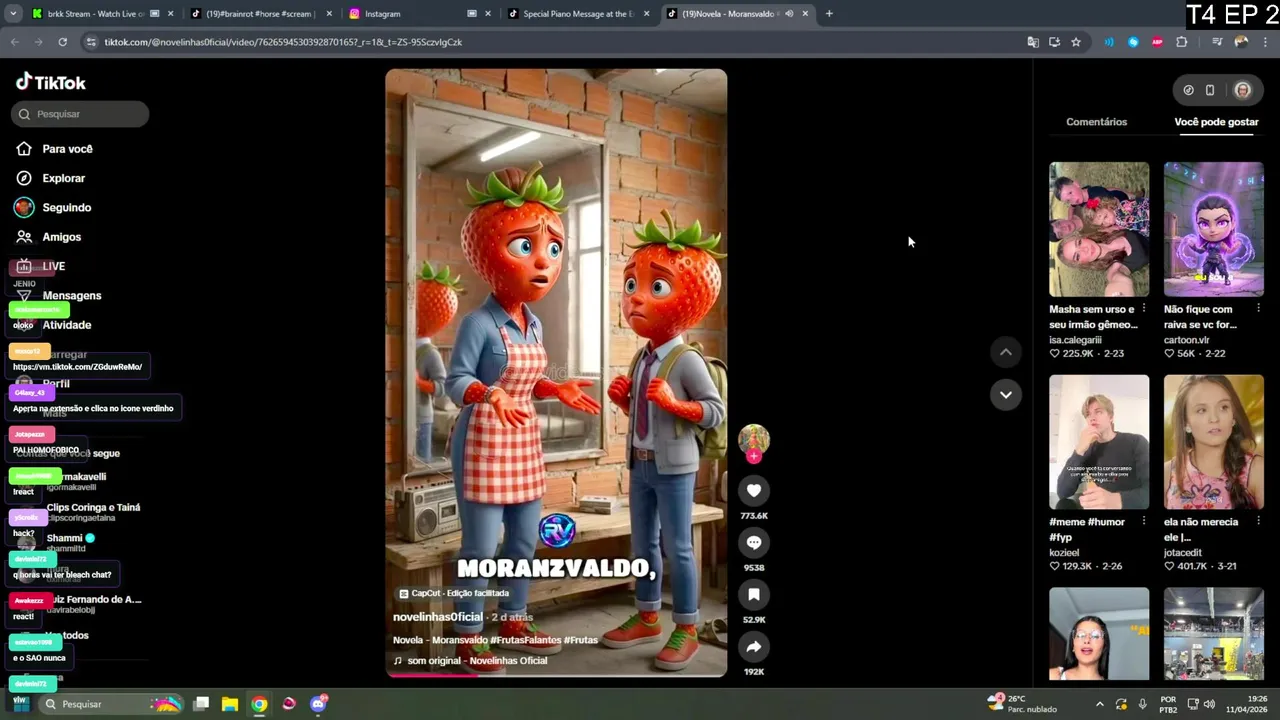Viewport: 1280px width, 720px height.
Task: Open Amigos page
Action: [61, 237]
